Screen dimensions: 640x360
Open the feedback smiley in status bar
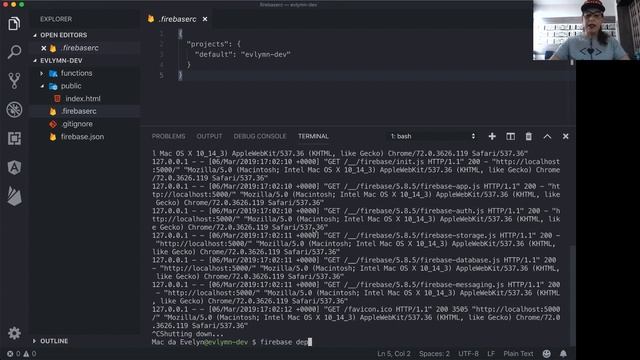(547, 354)
